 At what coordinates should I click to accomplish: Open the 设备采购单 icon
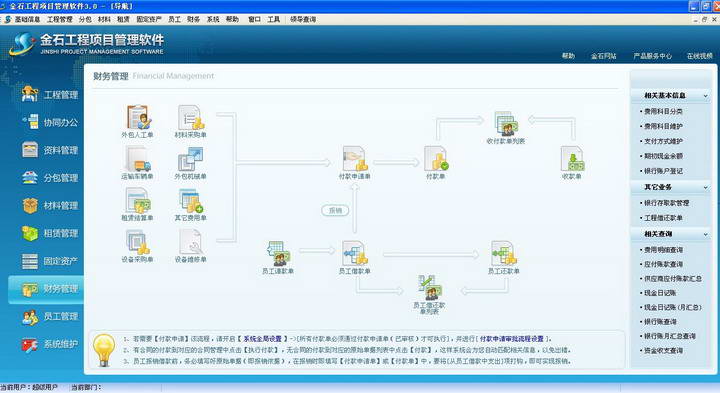click(x=137, y=242)
